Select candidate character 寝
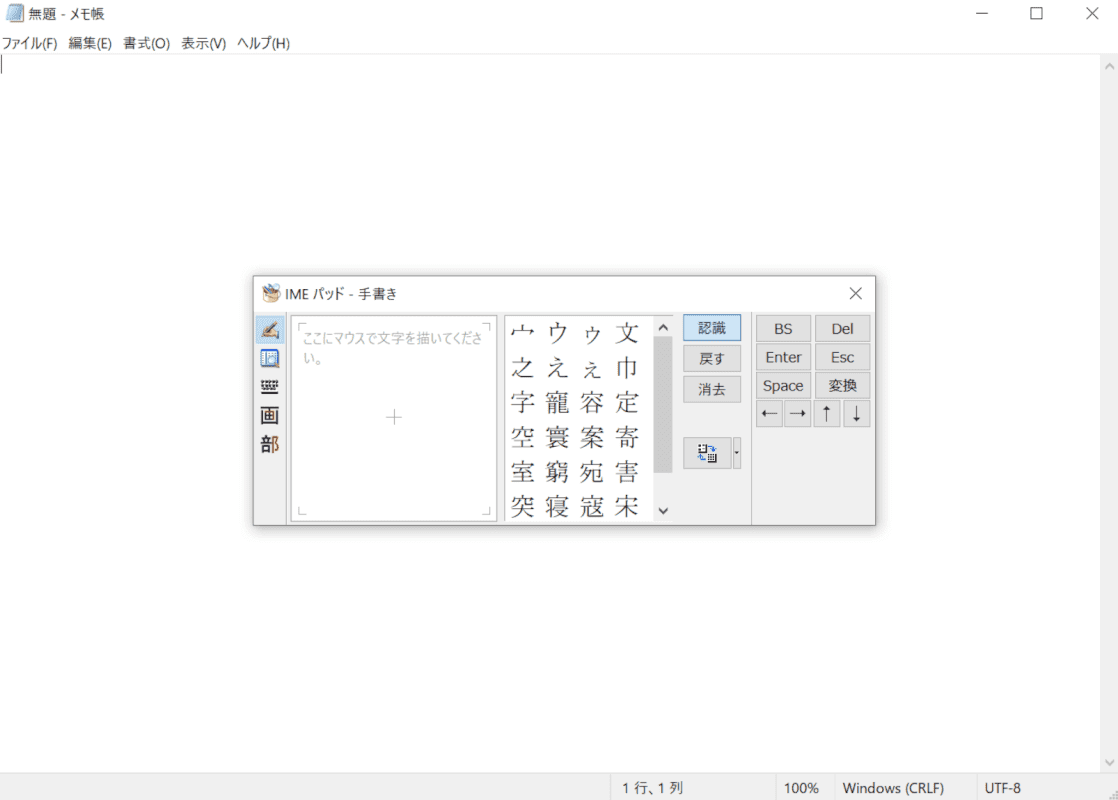1118x800 pixels. 557,506
